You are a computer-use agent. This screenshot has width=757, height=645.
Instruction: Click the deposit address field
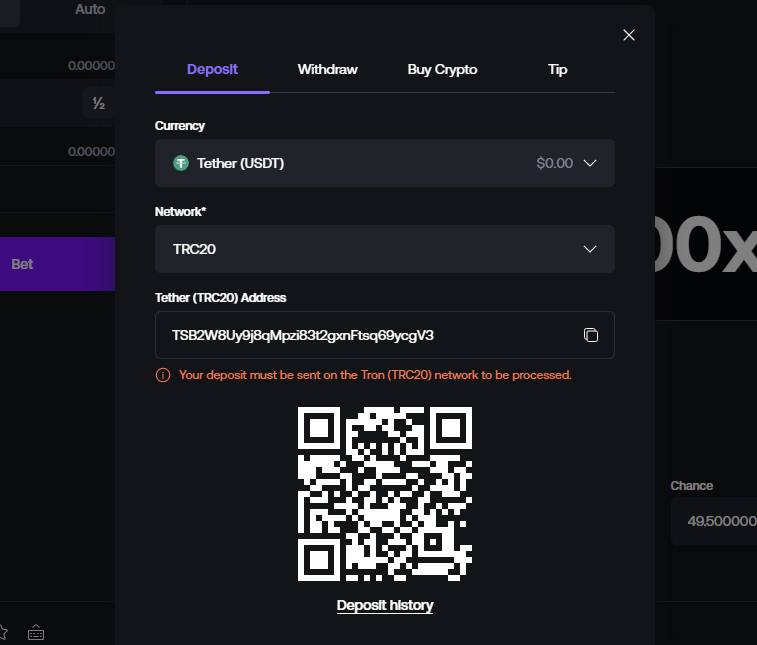tap(385, 335)
